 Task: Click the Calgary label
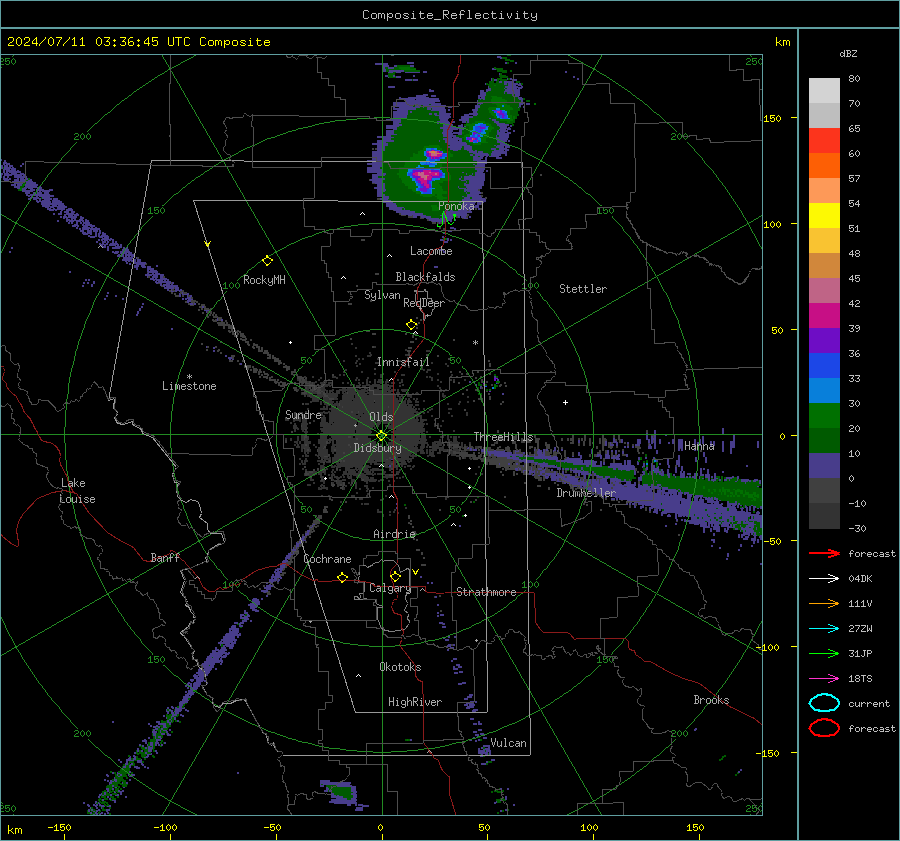(x=390, y=588)
